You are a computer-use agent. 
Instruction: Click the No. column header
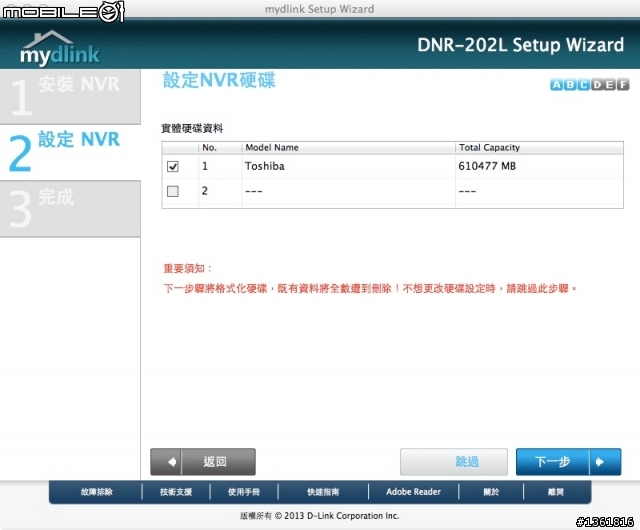click(x=220, y=147)
